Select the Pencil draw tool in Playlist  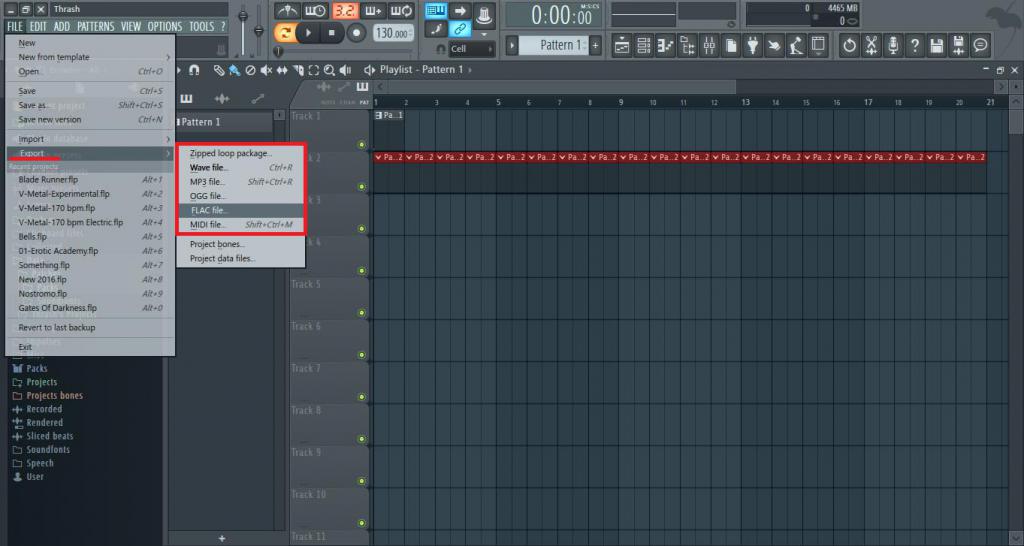tap(219, 70)
